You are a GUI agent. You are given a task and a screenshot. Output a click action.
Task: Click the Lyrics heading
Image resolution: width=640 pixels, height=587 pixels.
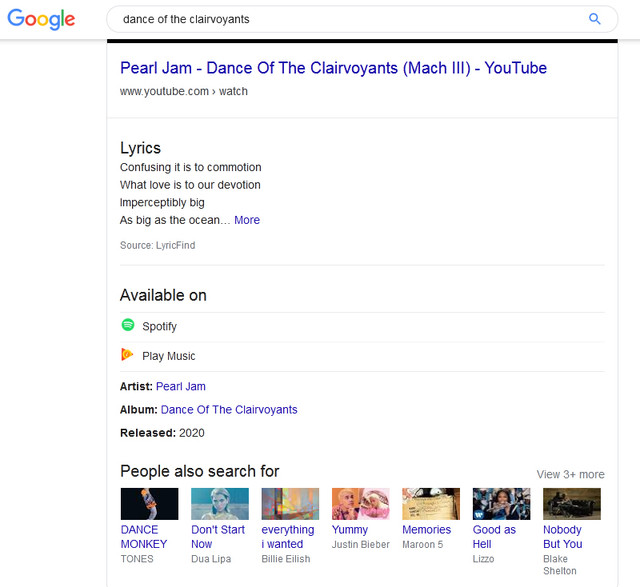coord(140,148)
